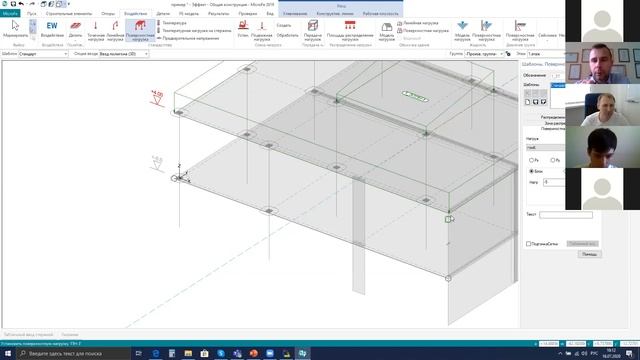Switch to the Проверка ribbon tab
Image resolution: width=640 pixels, height=360 pixels.
[x=248, y=13]
